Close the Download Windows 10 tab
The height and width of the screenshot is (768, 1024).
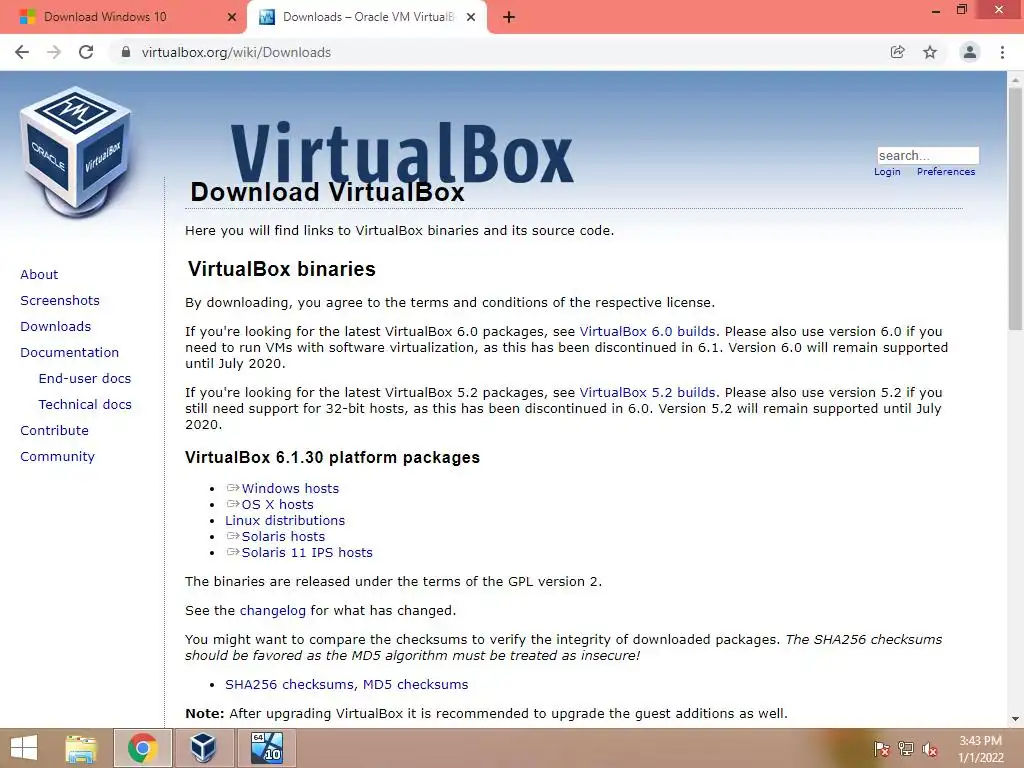(232, 17)
